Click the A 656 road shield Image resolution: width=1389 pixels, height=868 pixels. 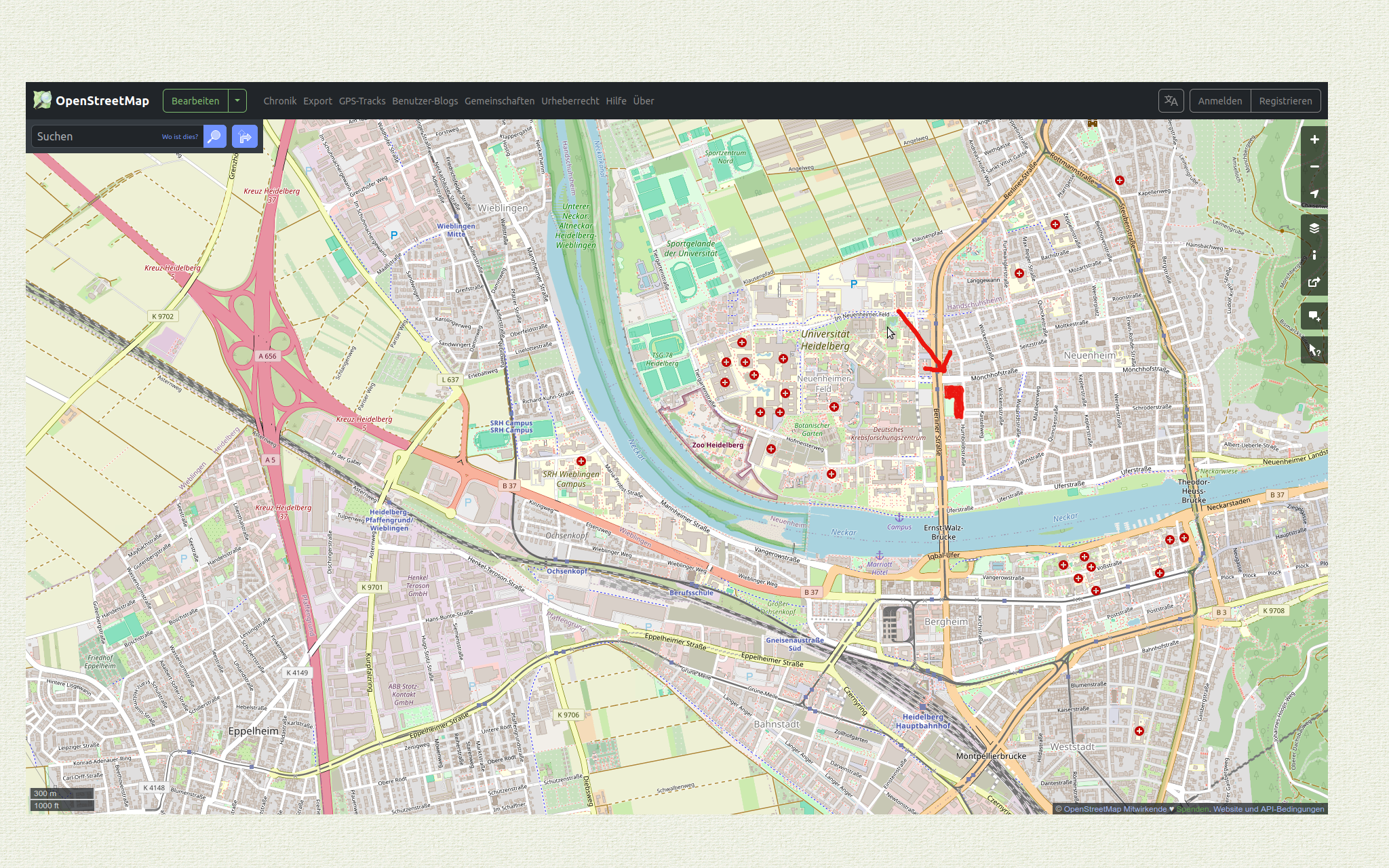click(x=267, y=356)
